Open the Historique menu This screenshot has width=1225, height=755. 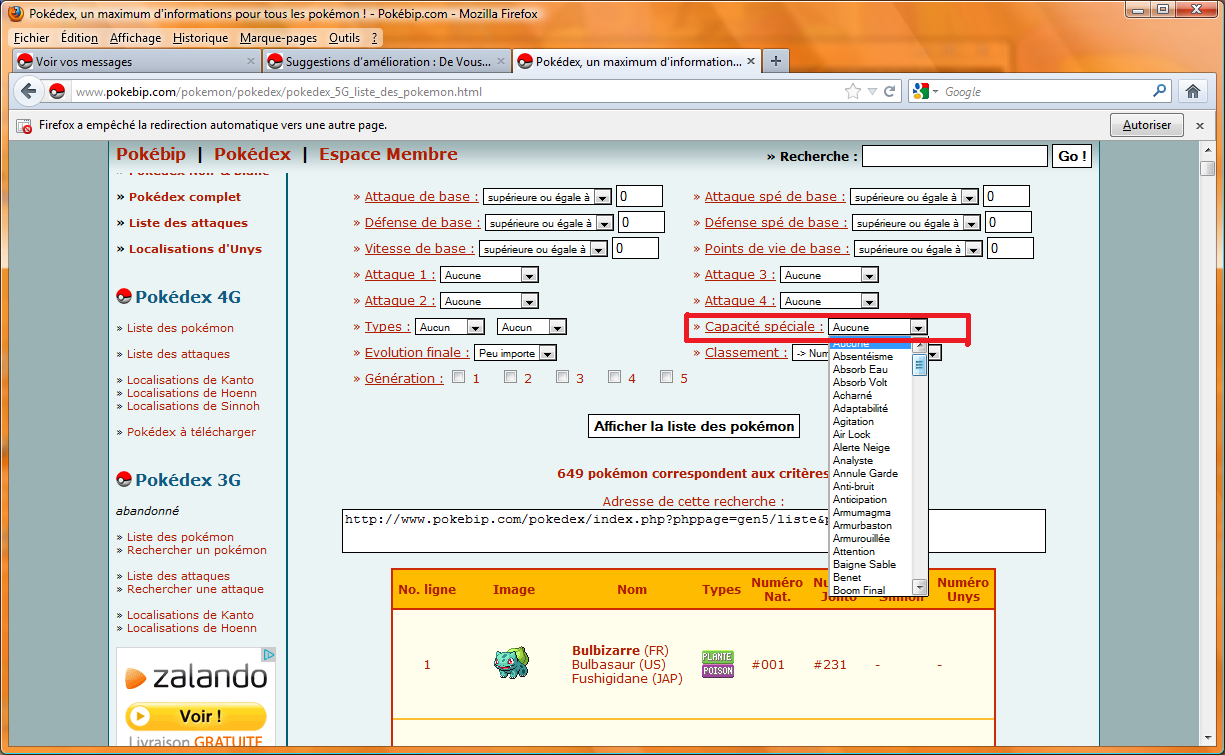[x=200, y=38]
